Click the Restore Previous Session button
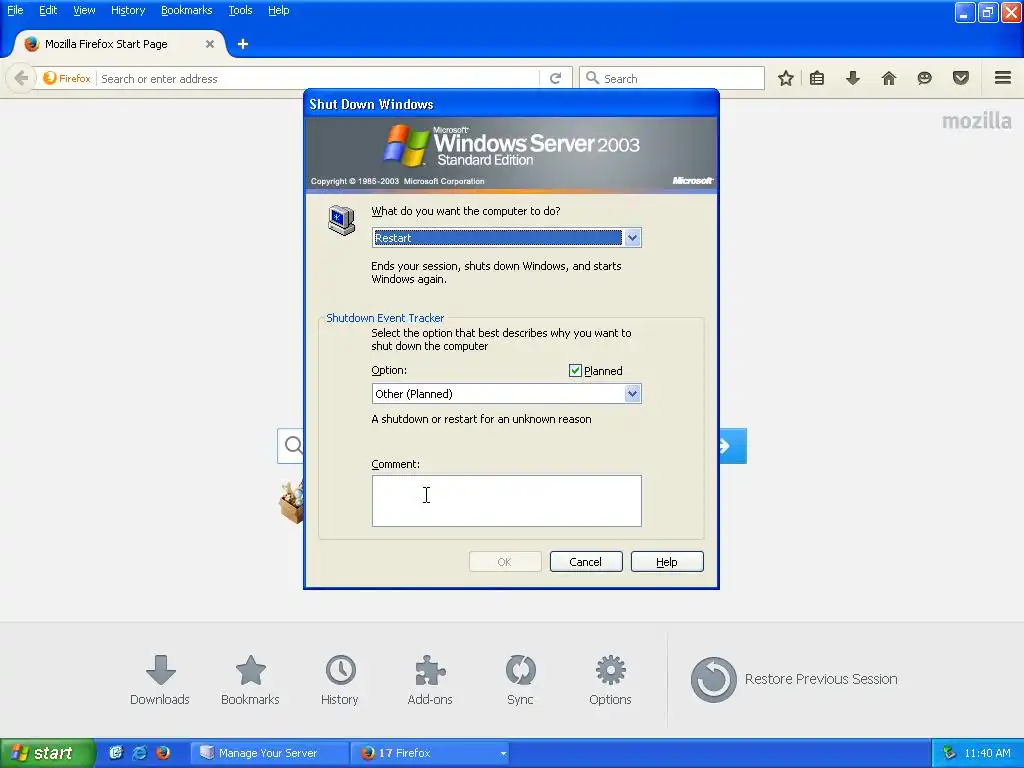 point(794,679)
